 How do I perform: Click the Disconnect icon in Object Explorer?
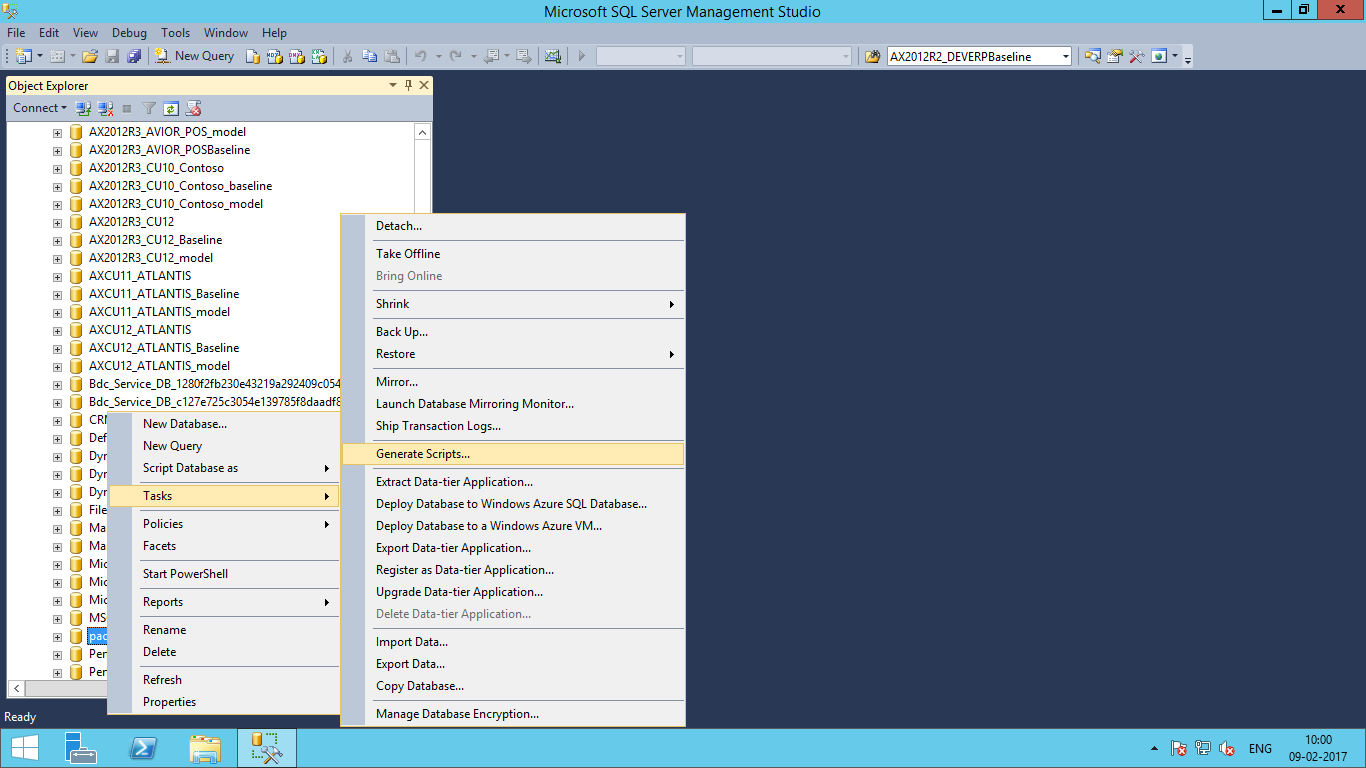click(x=105, y=108)
